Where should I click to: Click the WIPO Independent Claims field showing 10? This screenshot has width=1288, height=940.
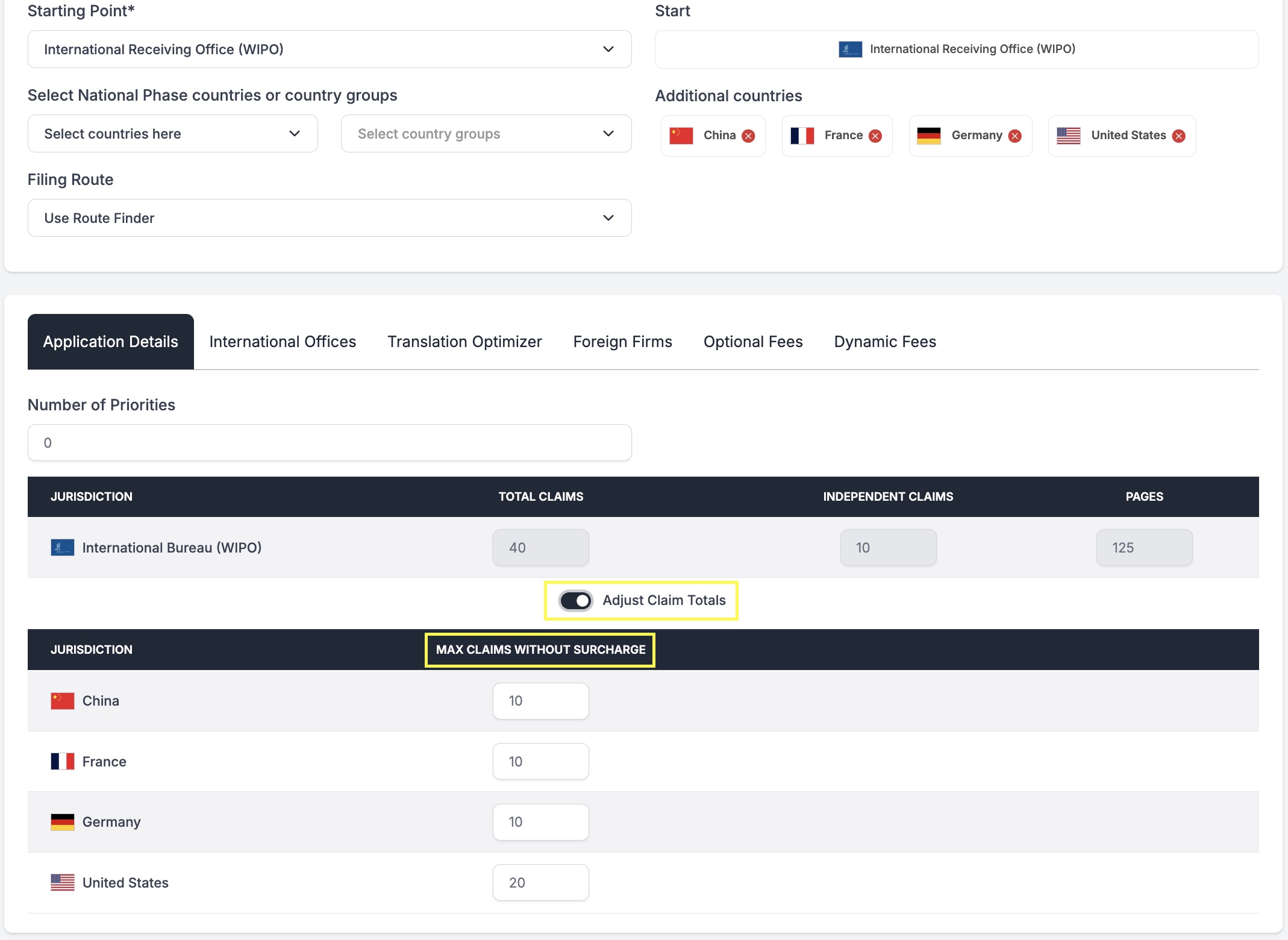tap(888, 547)
